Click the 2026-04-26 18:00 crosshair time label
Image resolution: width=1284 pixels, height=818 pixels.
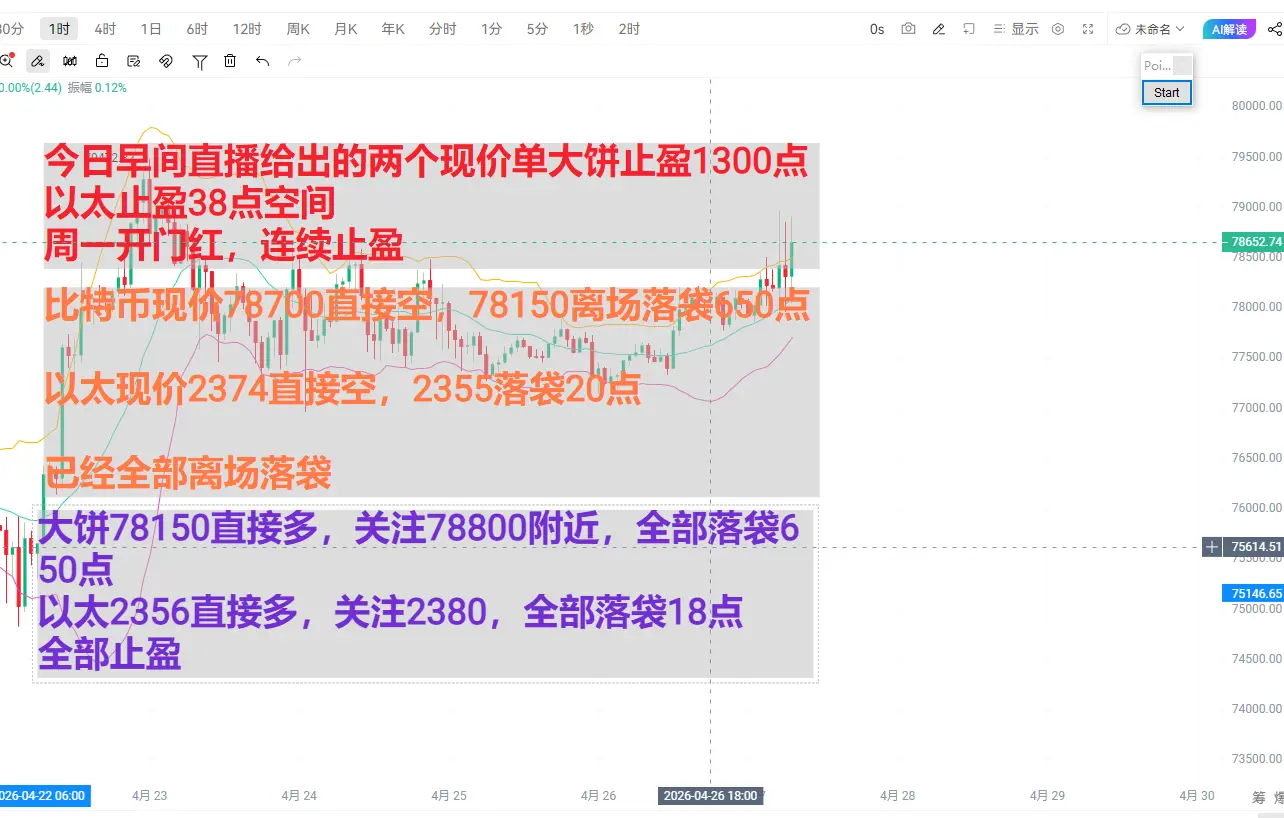(x=709, y=796)
